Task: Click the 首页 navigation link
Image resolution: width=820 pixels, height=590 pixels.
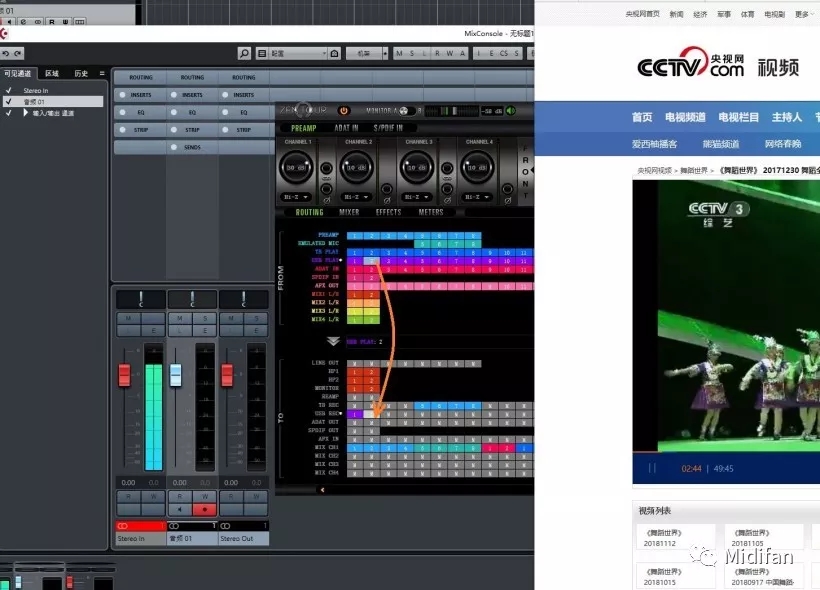Action: pyautogui.click(x=642, y=117)
